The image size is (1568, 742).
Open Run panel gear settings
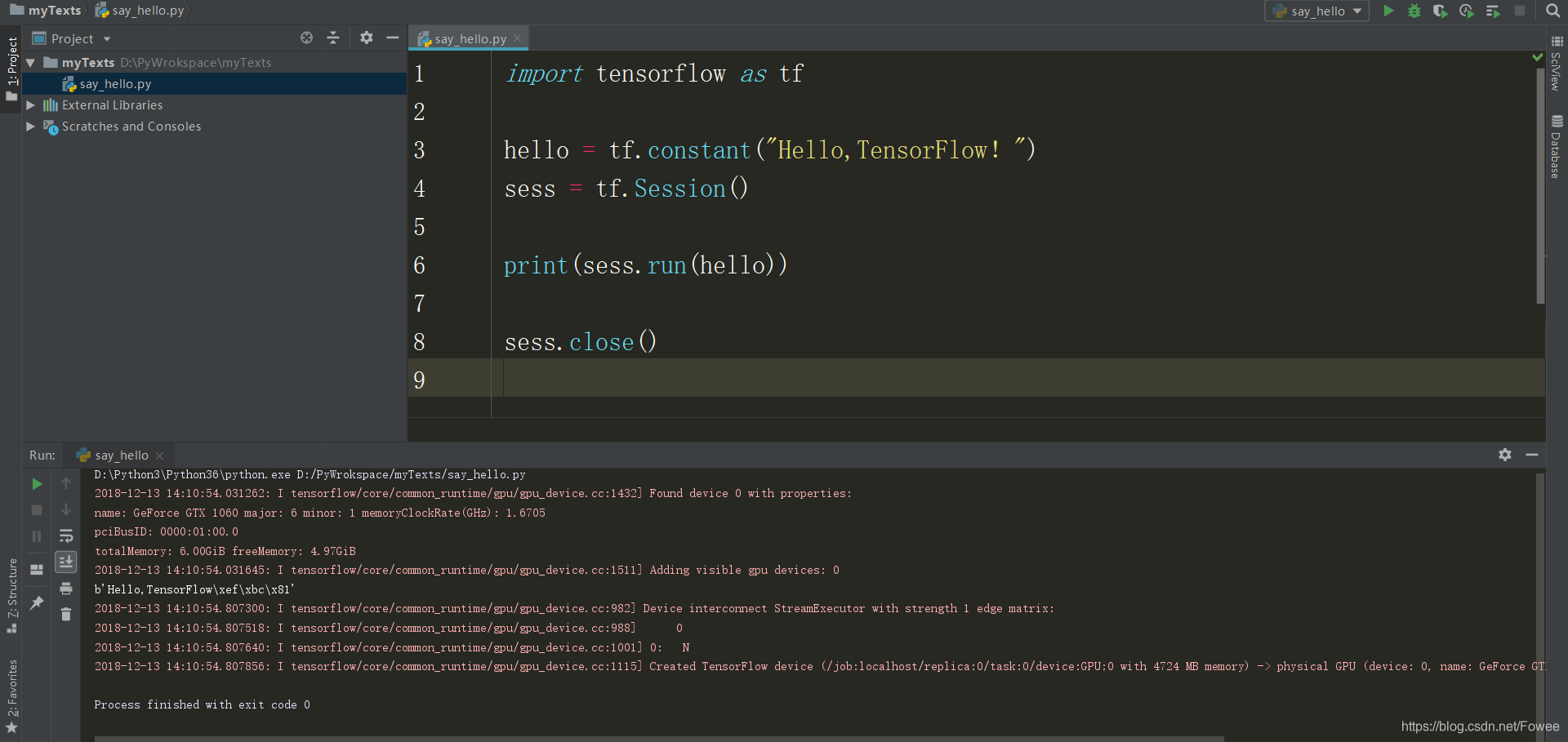[x=1505, y=455]
